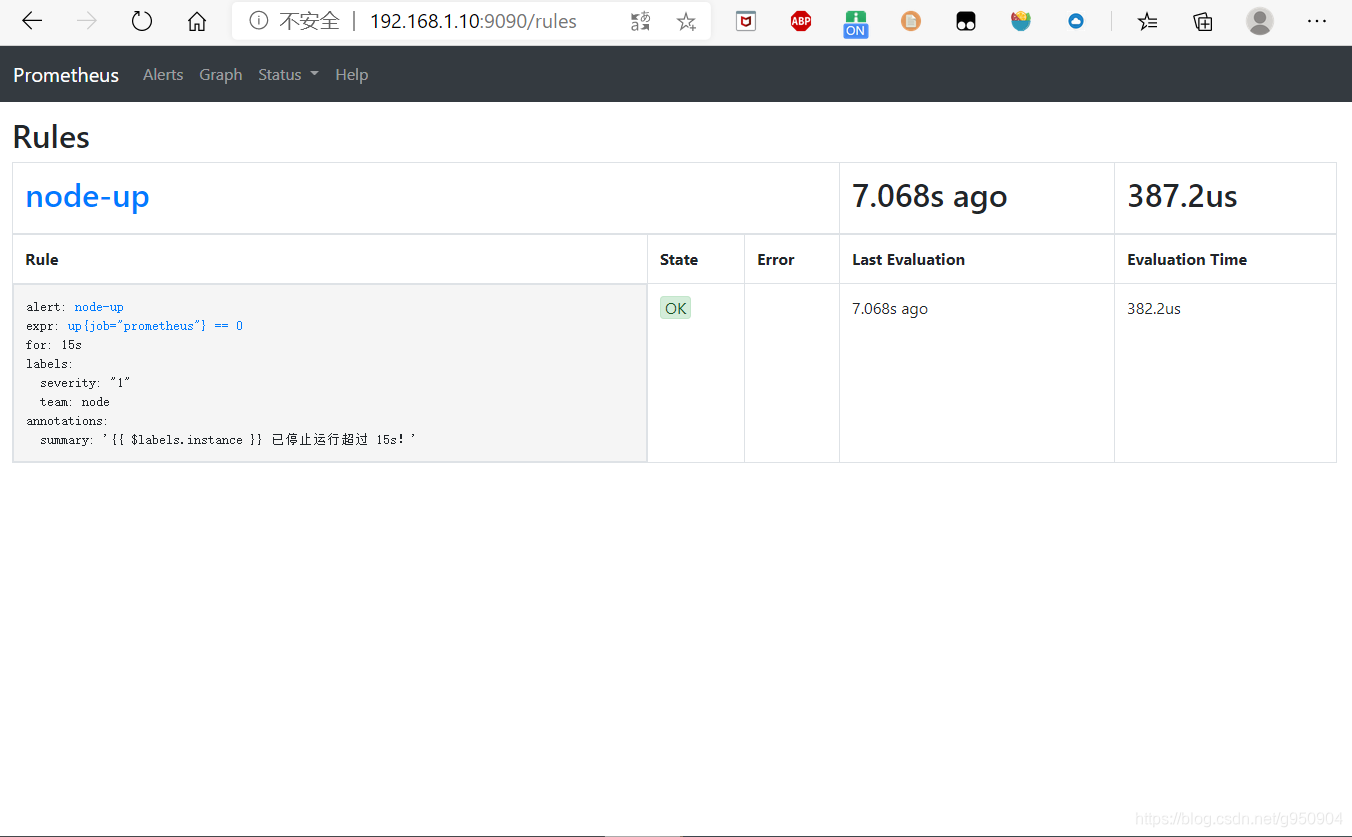Open the browser home page icon
The image size is (1352, 837).
click(x=197, y=21)
